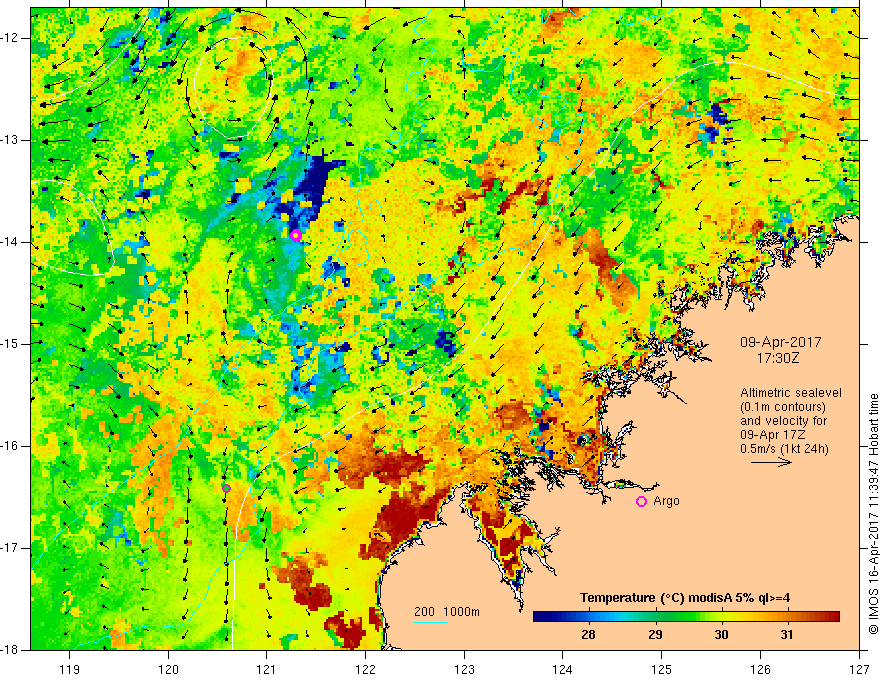Click the longitude 119 axis label
Screen dimensions: 880x680
point(70,669)
